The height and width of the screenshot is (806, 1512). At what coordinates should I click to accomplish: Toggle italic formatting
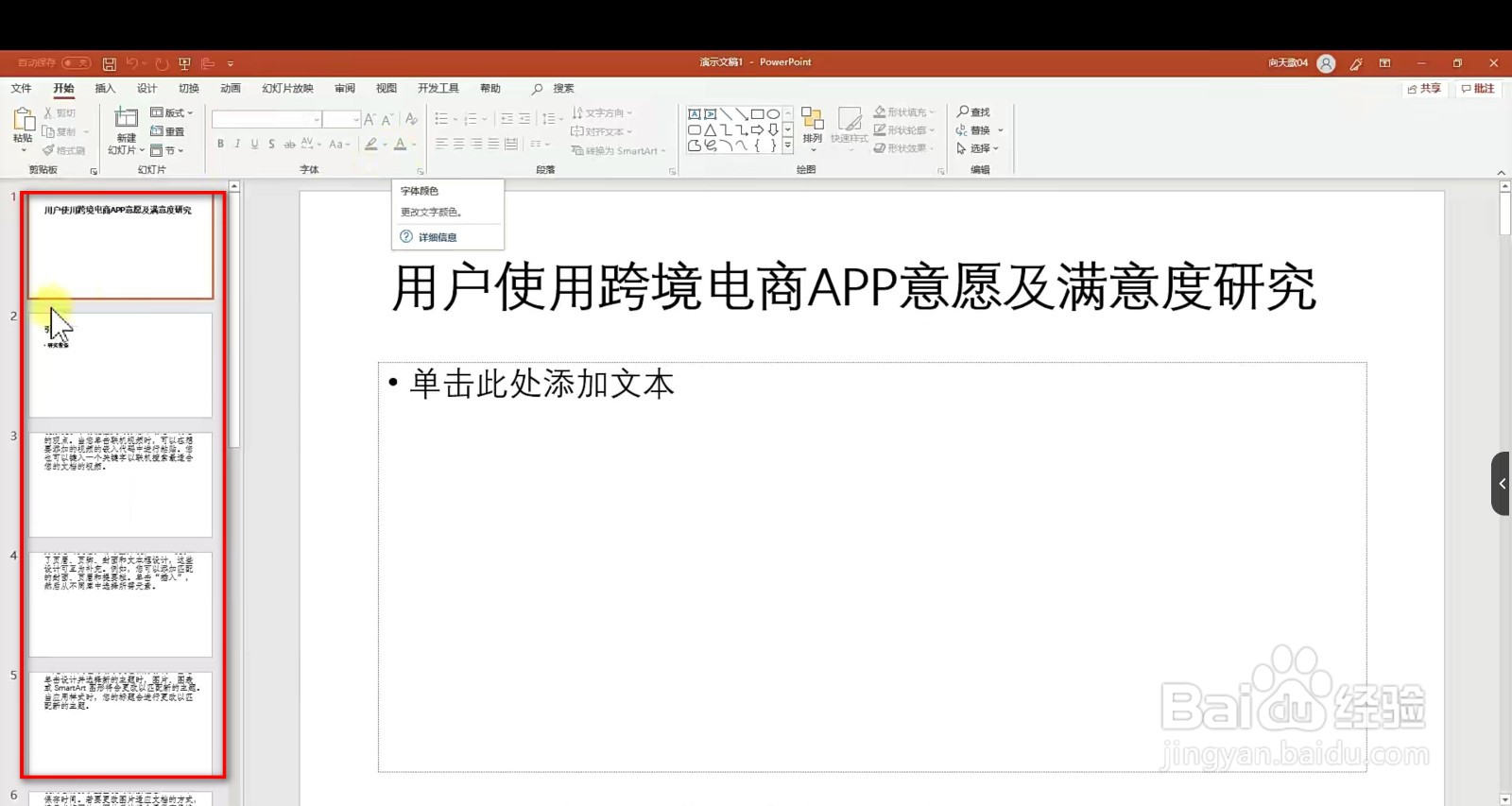237,144
